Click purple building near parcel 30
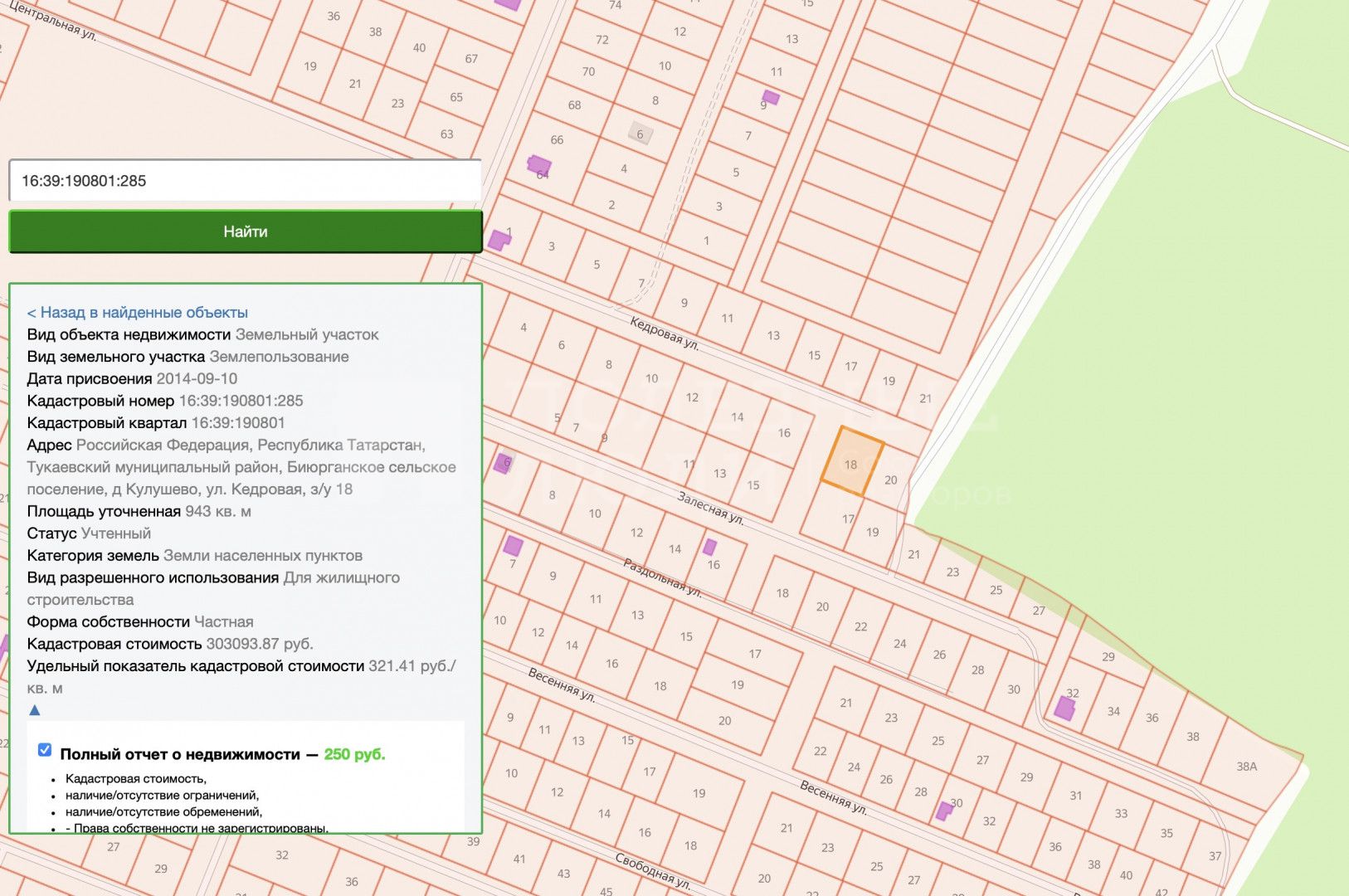1349x896 pixels. pos(944,811)
